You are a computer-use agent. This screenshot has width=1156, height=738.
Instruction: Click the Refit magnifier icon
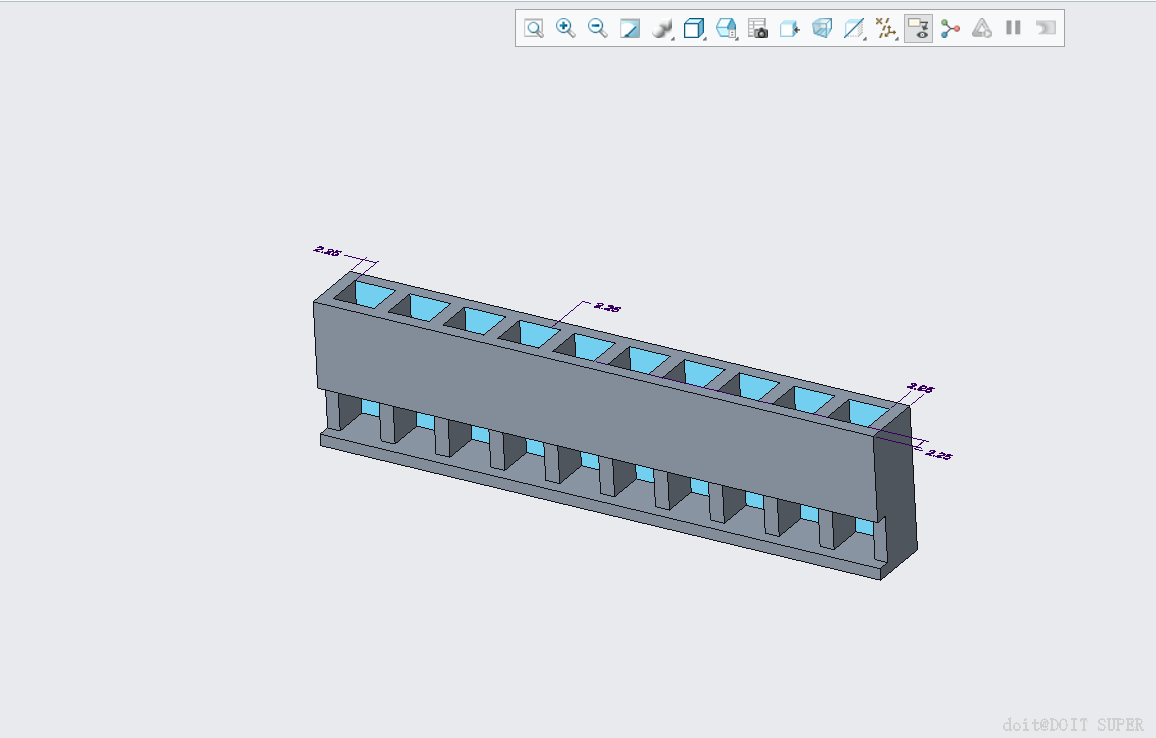pos(534,28)
